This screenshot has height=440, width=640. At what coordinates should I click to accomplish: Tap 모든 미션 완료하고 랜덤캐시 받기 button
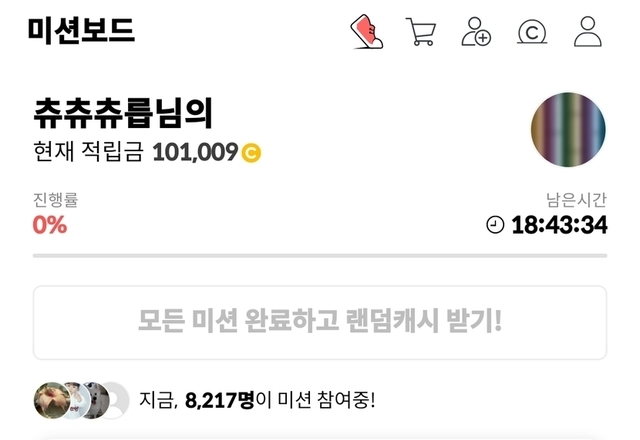pos(320,322)
